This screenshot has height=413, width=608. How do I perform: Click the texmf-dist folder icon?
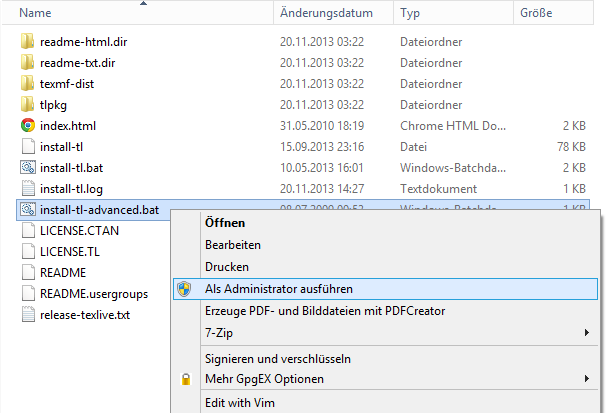[28, 83]
